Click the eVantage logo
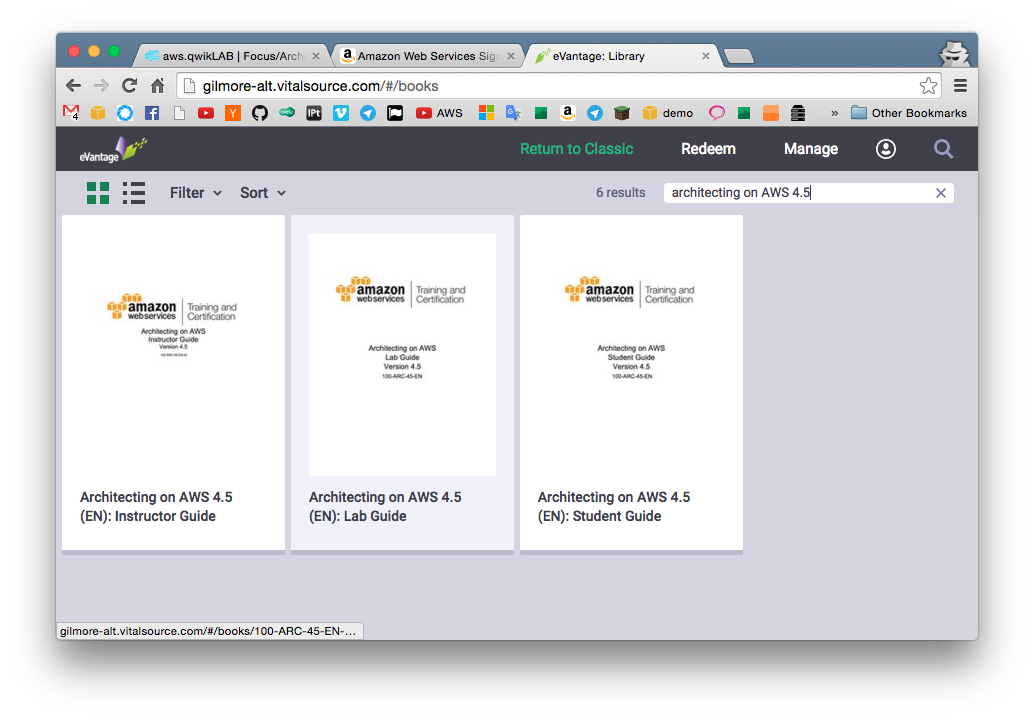This screenshot has height=720, width=1034. click(x=113, y=150)
